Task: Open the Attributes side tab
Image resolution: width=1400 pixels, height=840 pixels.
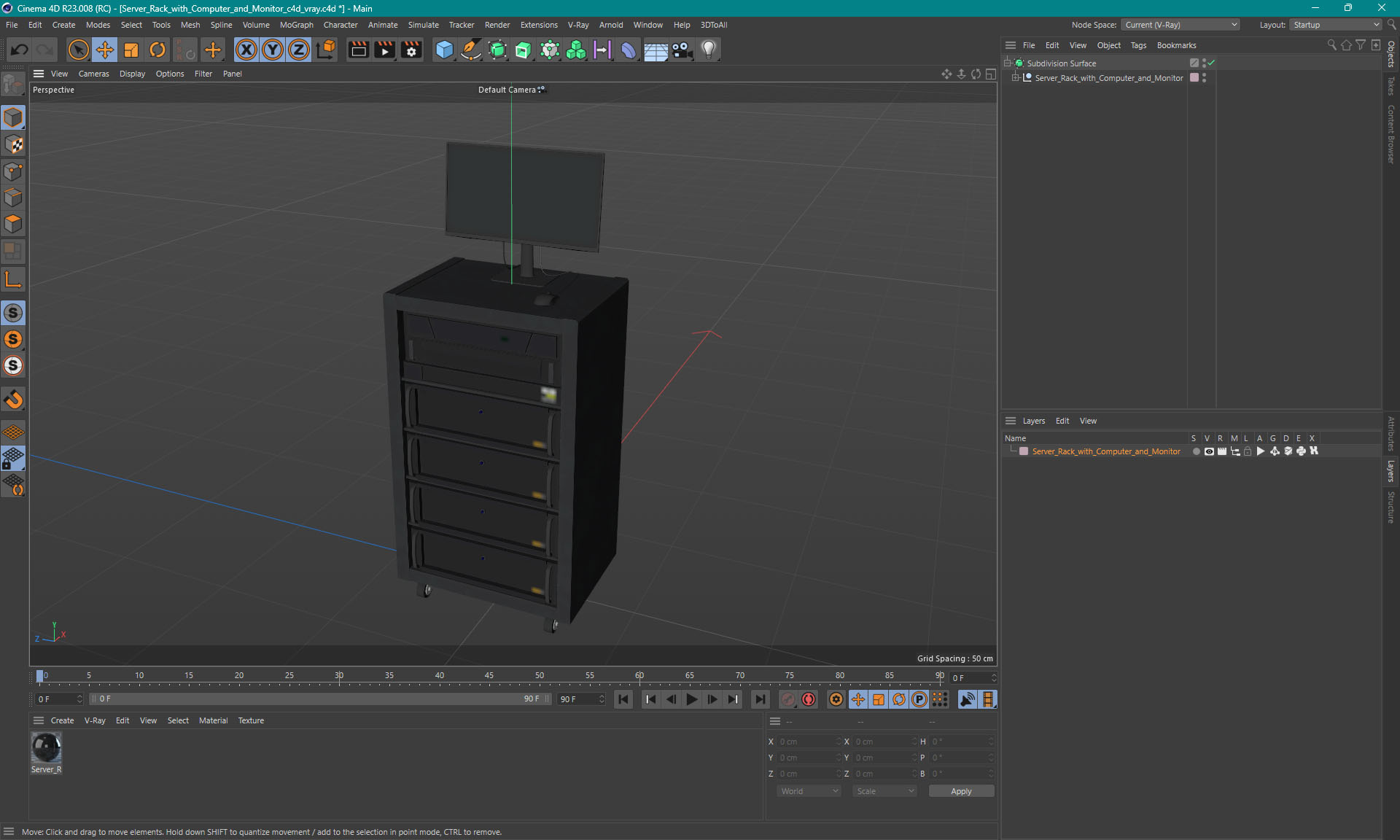Action: [1391, 433]
